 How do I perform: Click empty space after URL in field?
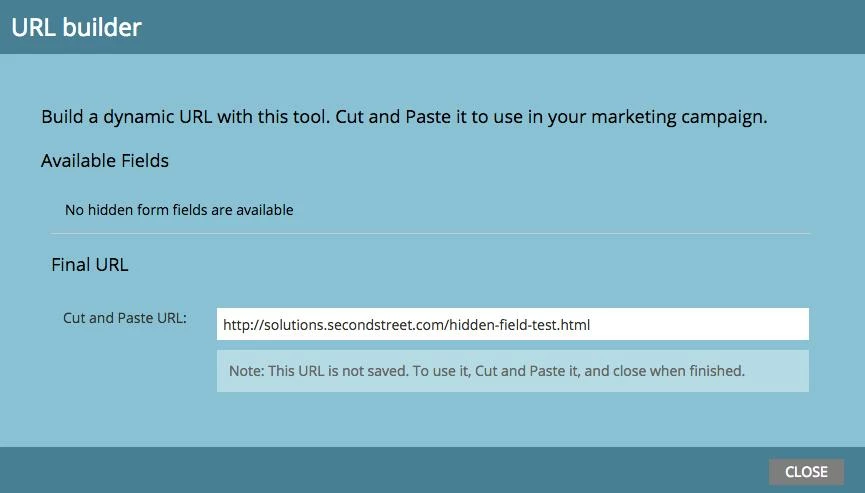click(x=698, y=324)
